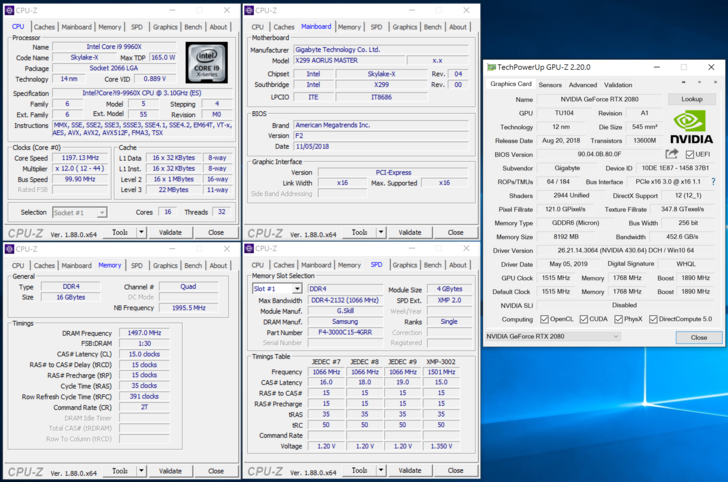
Task: Click the Tools arrow in the SPD window
Action: point(380,470)
